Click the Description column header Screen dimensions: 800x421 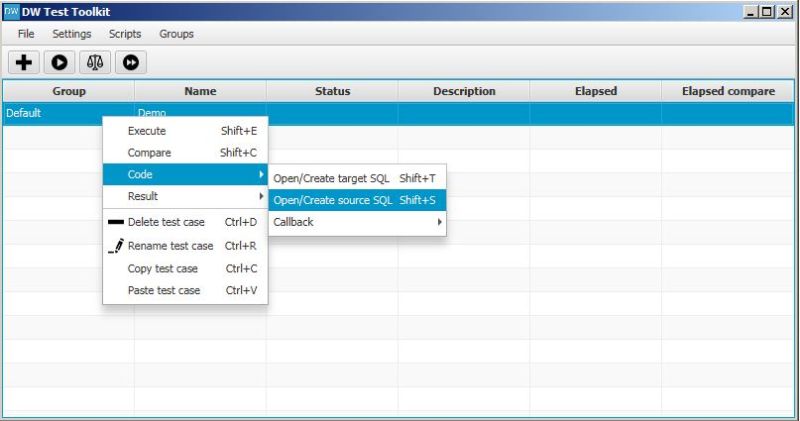[464, 91]
